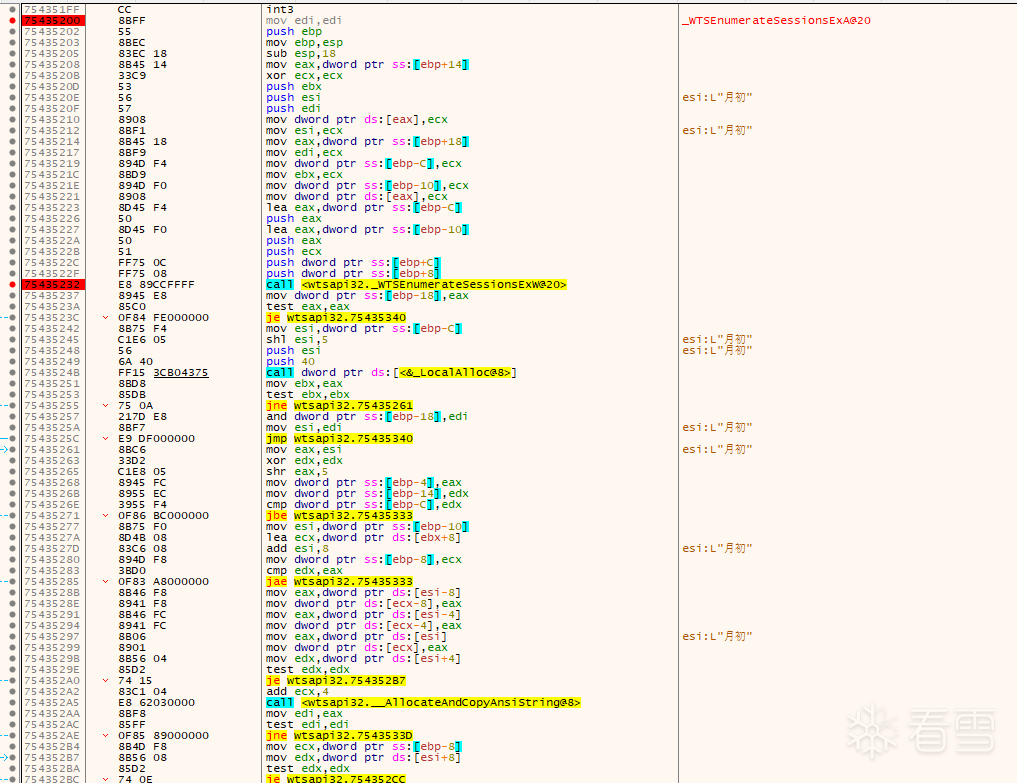Click esi comment on row 75435297

717,636
